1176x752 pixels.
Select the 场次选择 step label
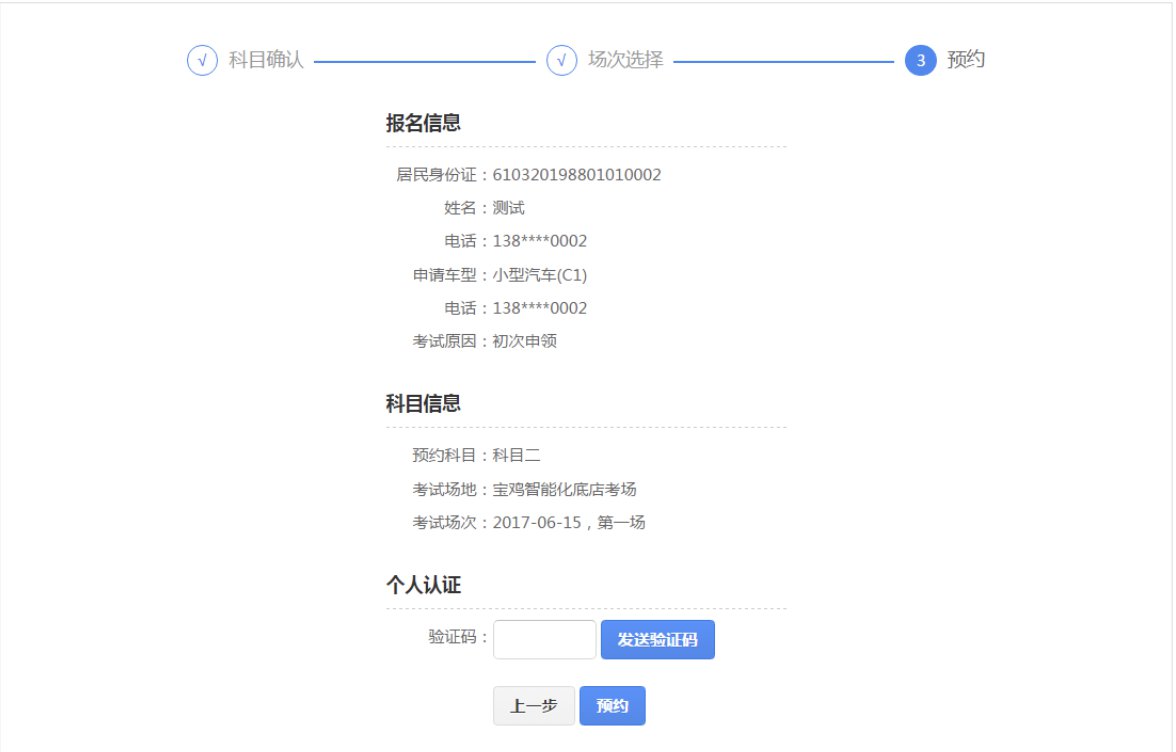click(626, 60)
